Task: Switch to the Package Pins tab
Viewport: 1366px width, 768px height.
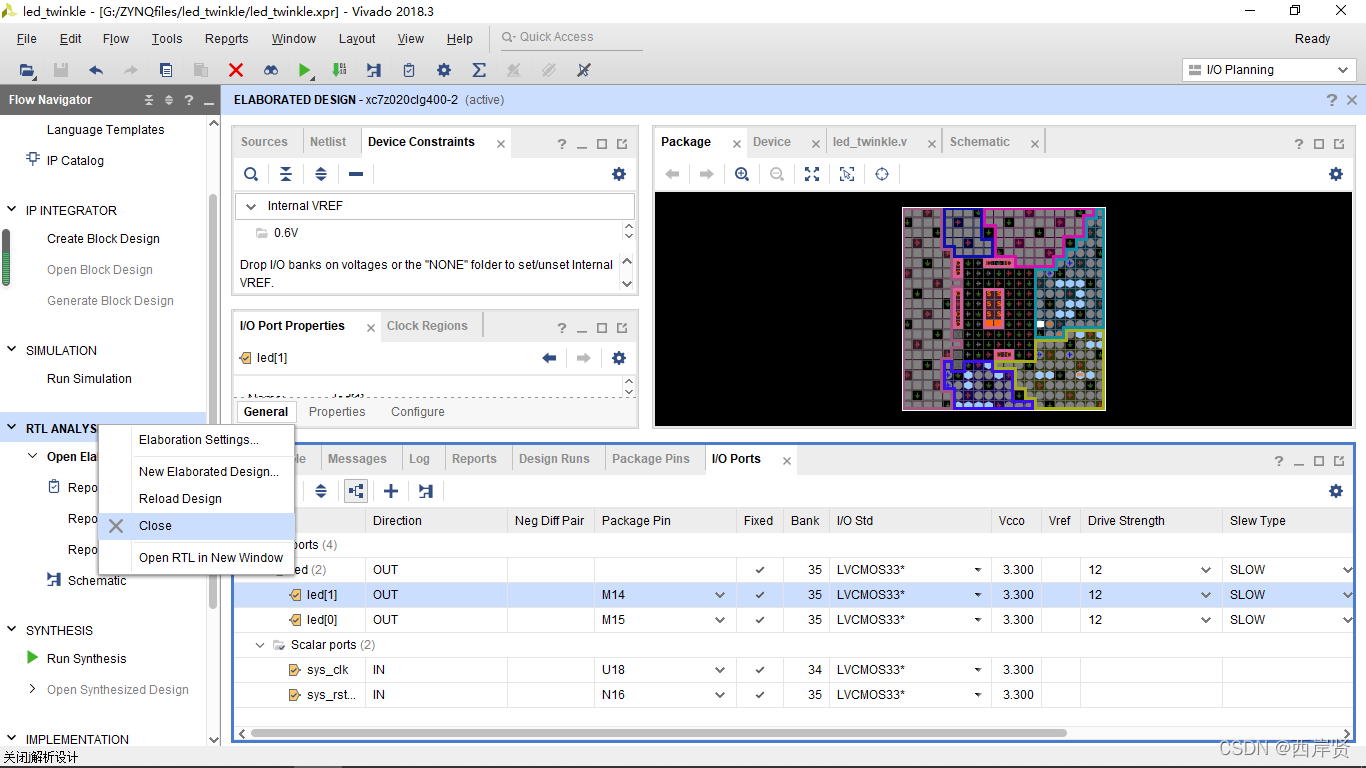Action: click(651, 459)
